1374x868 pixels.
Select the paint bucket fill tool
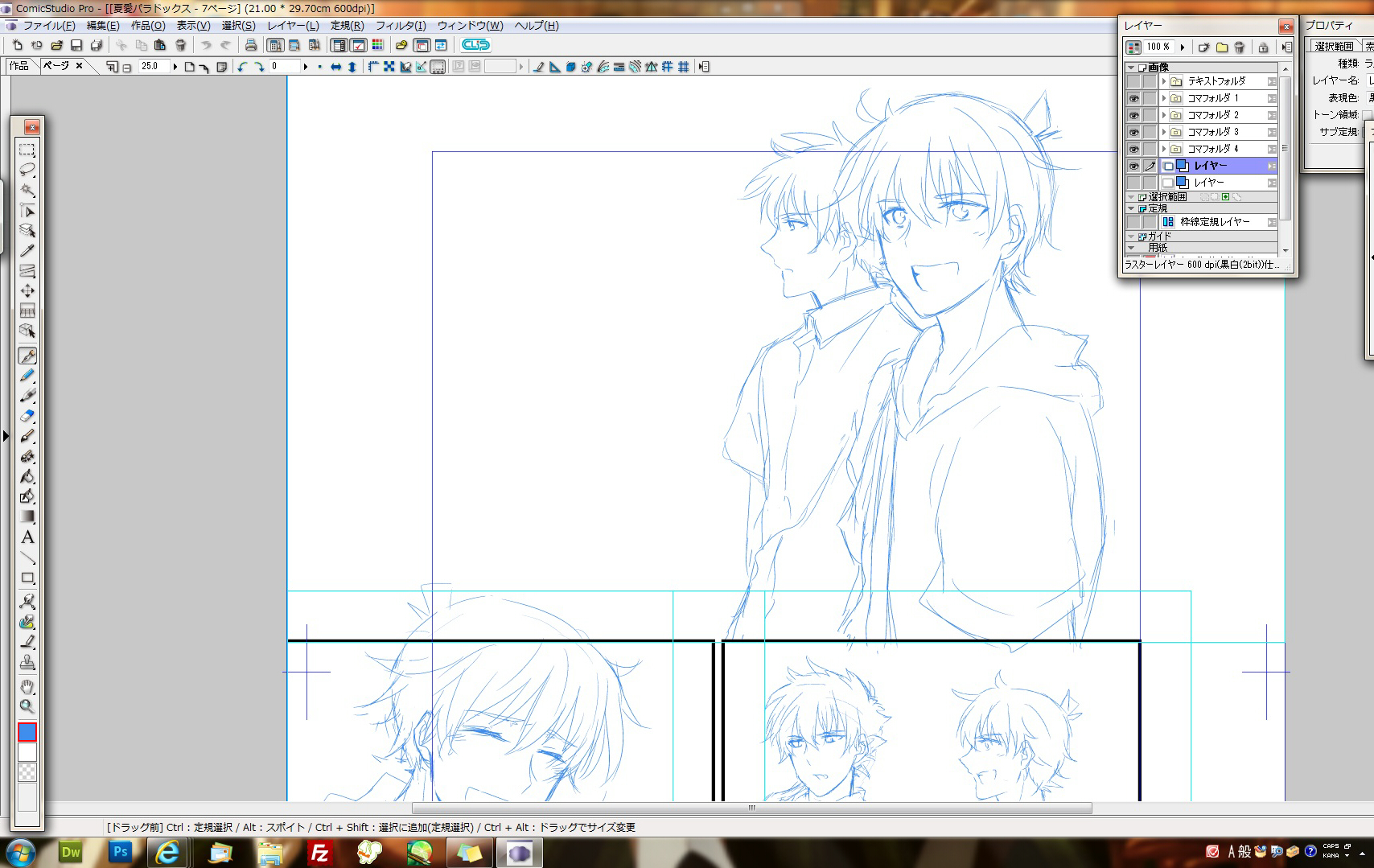click(27, 476)
